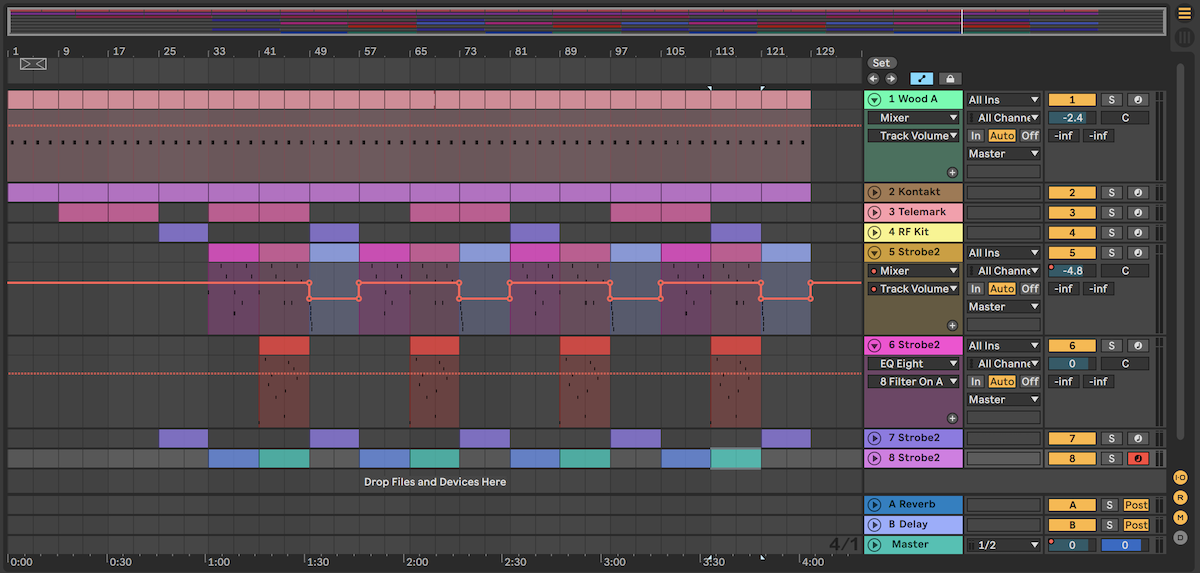Toggle the I-O section show button
Screen dimensions: 1200x573
point(1180,478)
